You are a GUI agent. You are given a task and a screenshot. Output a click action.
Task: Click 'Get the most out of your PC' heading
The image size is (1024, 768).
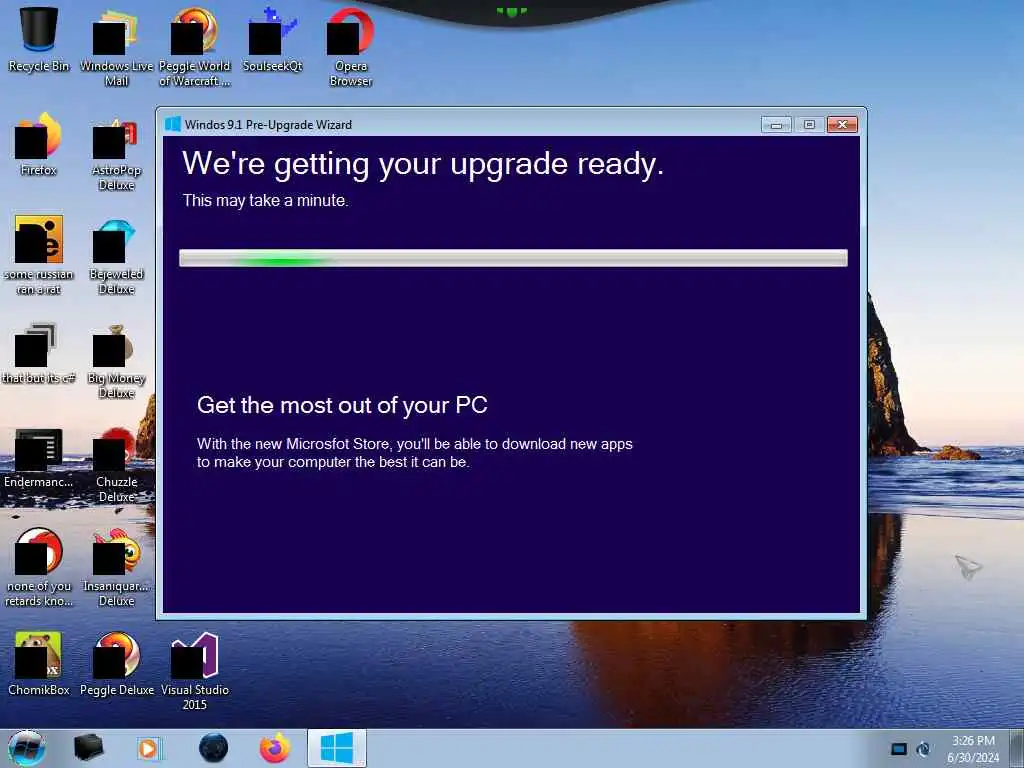[342, 405]
